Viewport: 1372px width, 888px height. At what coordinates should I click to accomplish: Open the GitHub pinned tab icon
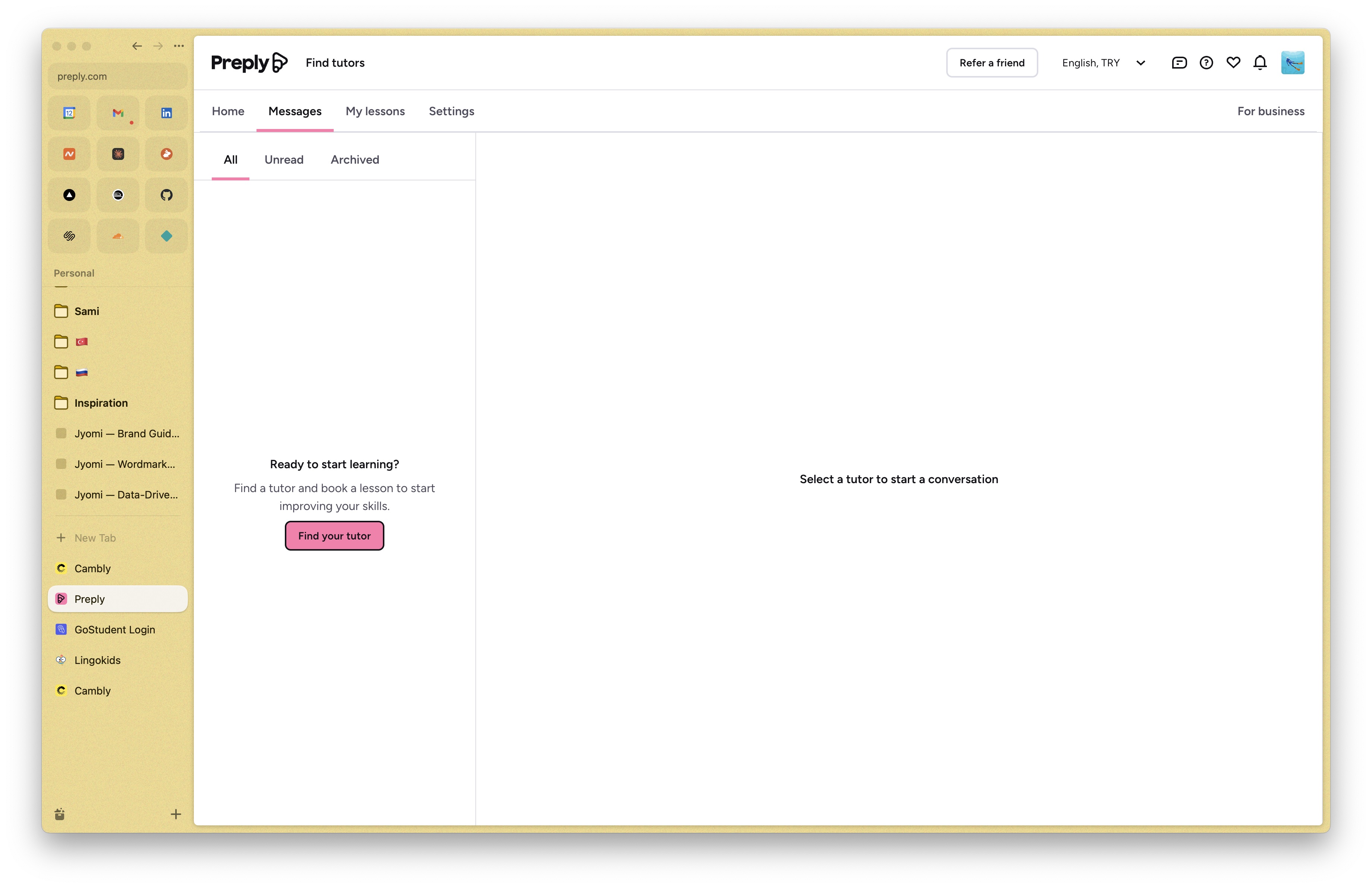click(x=167, y=195)
